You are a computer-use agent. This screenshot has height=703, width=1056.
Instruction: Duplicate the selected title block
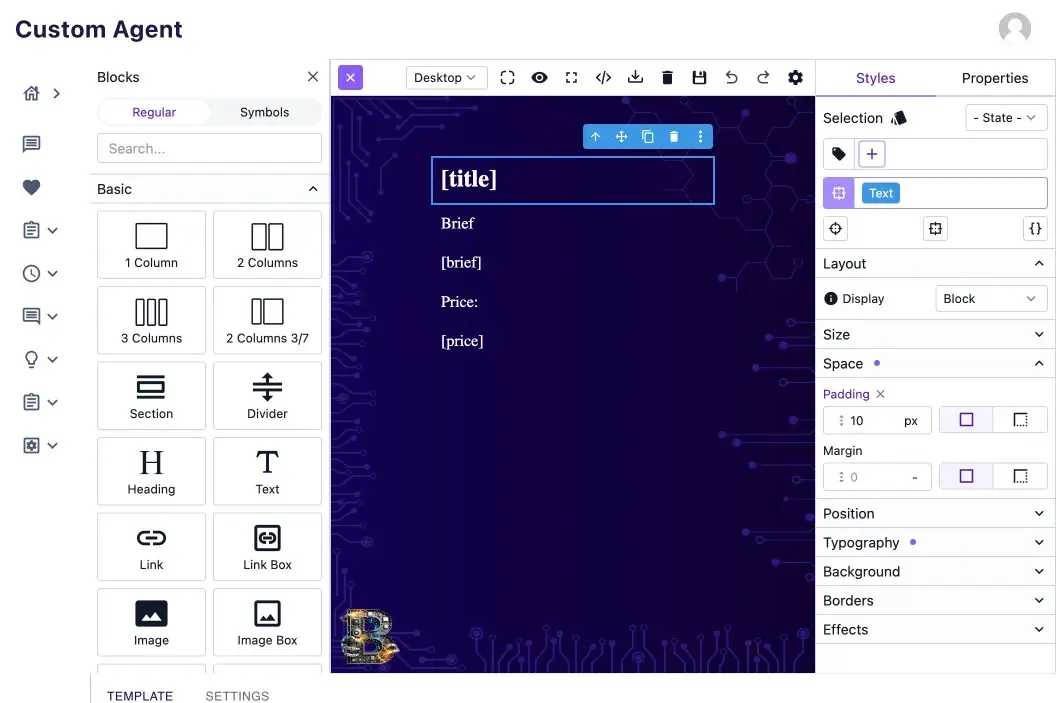point(647,136)
